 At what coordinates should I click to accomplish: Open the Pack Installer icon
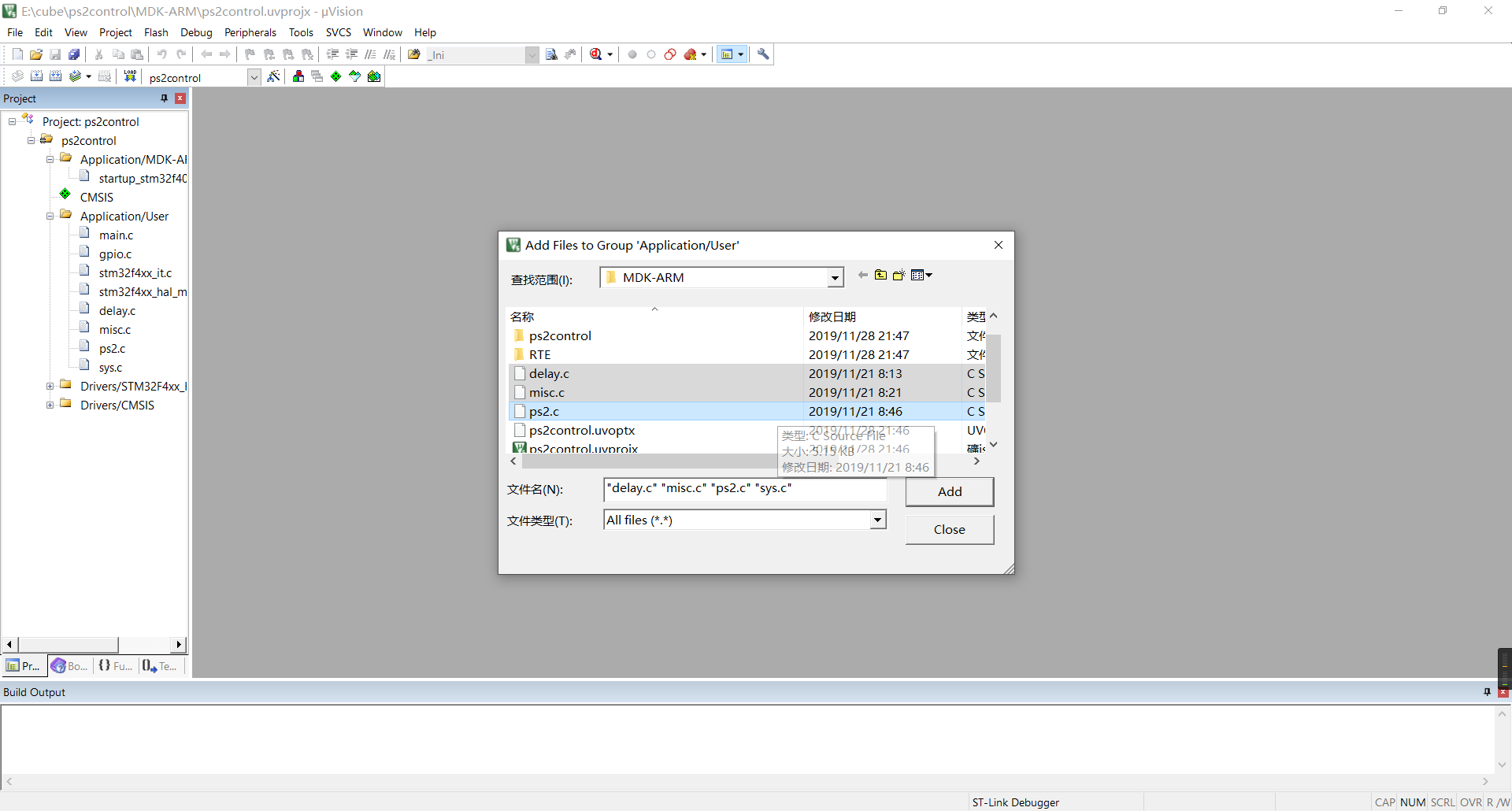374,76
